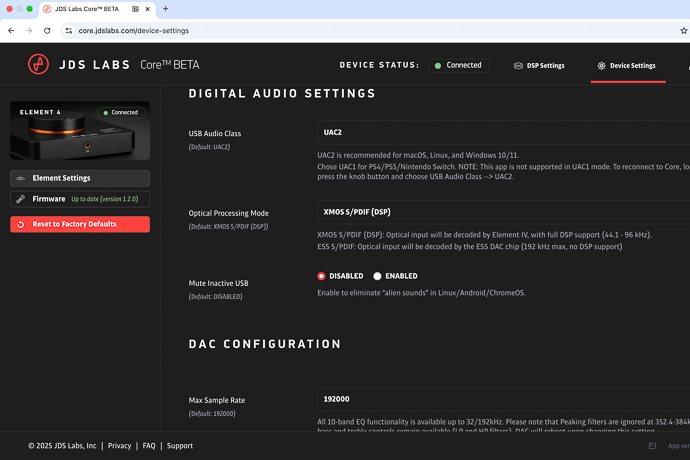Image resolution: width=690 pixels, height=460 pixels.
Task: Open site information icon in address bar
Action: click(x=69, y=31)
